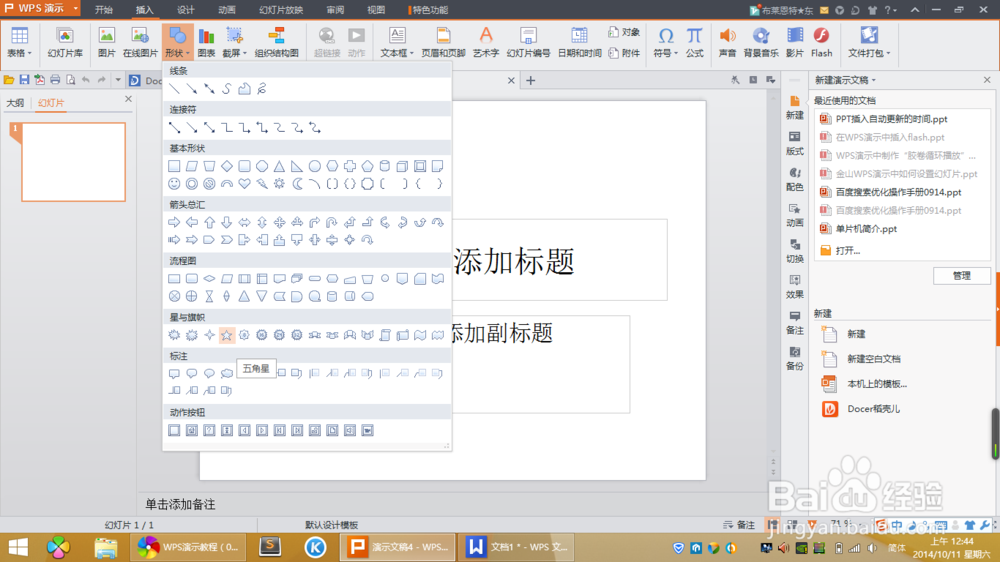This screenshot has height=562, width=1000.
Task: Open the Color scheme sidebar panel
Action: pyautogui.click(x=795, y=179)
